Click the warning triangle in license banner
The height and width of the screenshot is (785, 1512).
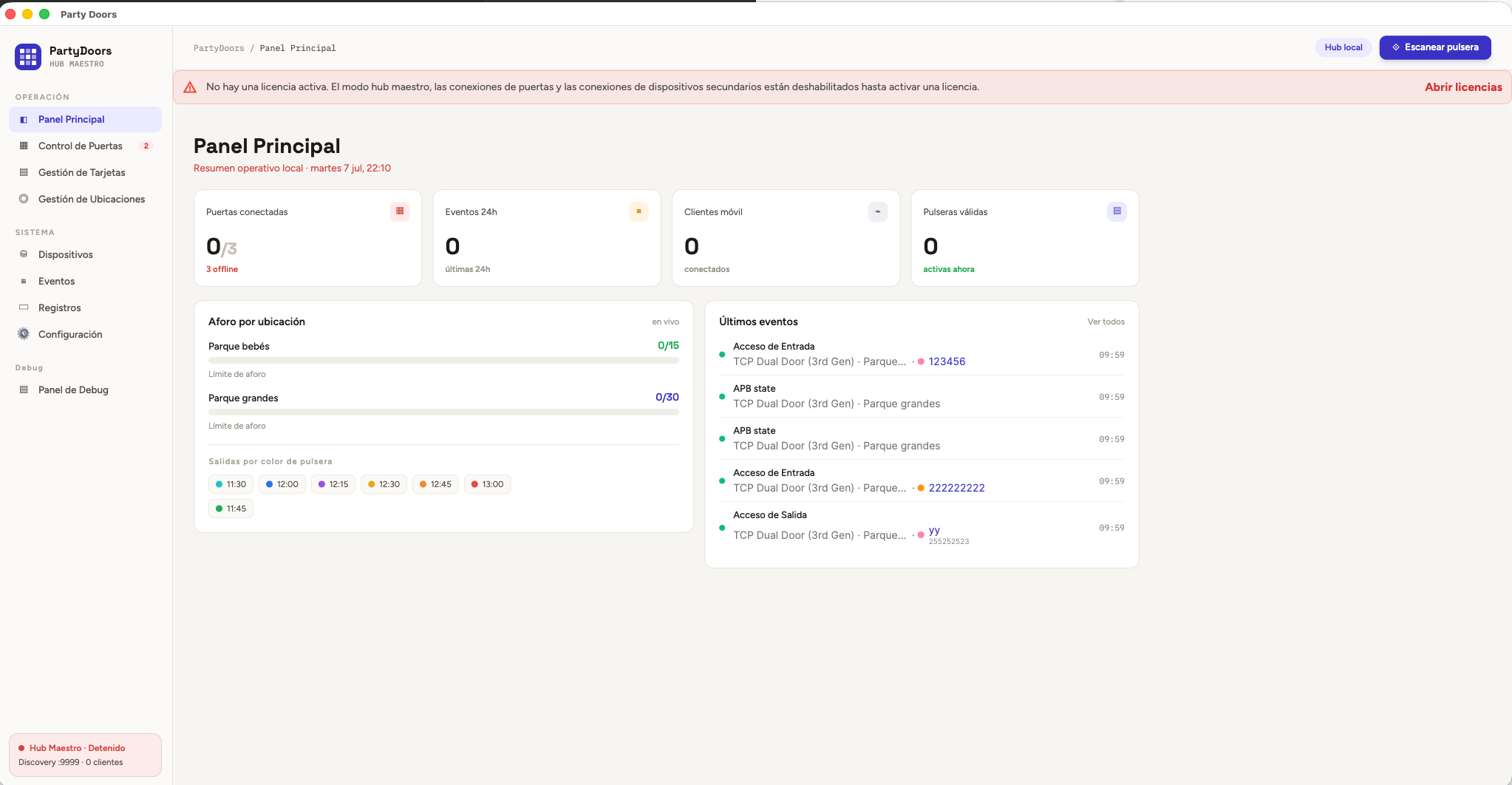(x=190, y=87)
